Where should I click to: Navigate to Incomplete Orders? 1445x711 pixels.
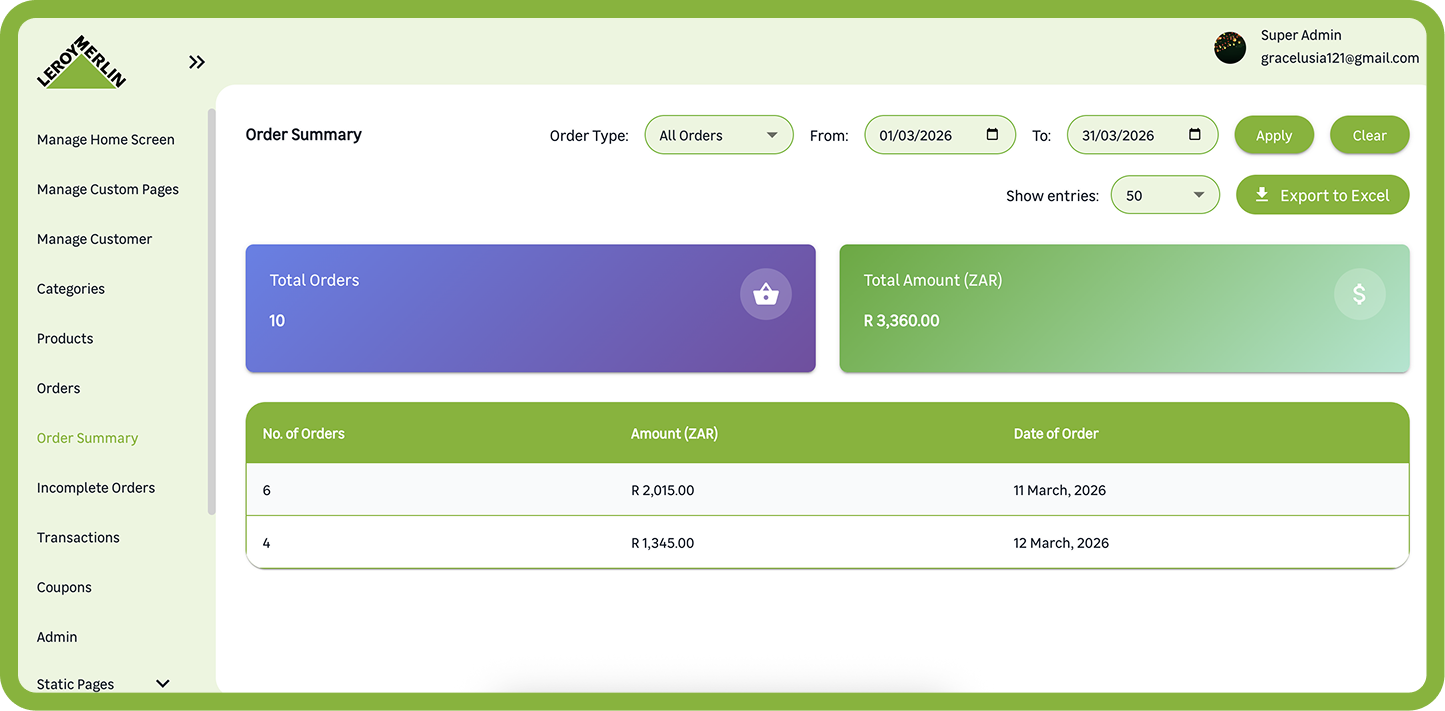tap(96, 488)
